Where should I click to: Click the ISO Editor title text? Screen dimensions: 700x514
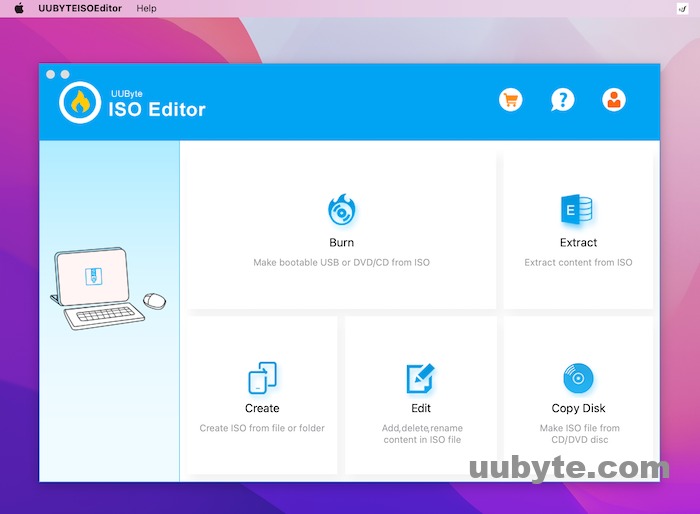pos(157,109)
